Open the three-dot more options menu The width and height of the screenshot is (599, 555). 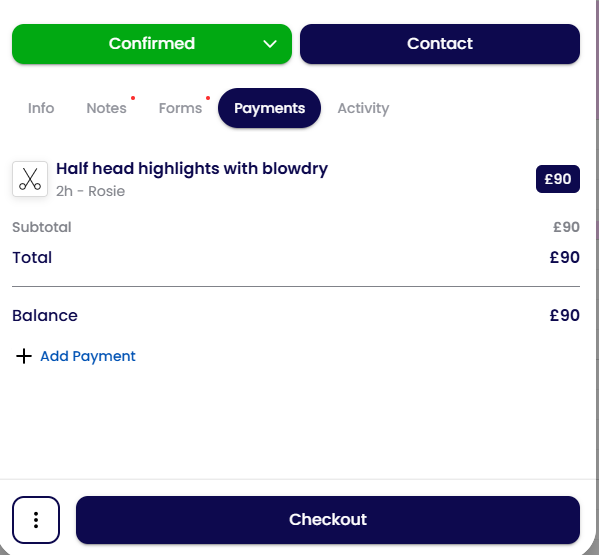point(36,520)
